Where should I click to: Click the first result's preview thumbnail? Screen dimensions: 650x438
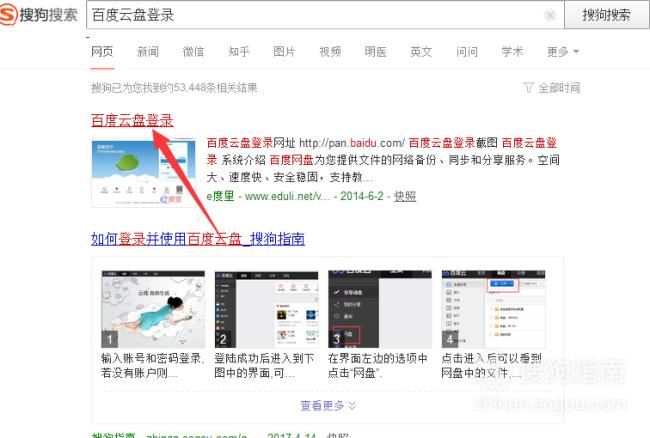click(x=143, y=173)
